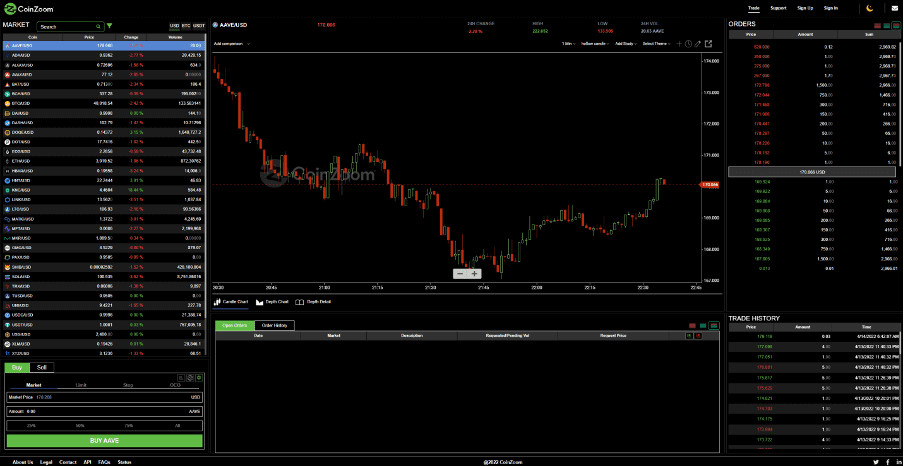This screenshot has height=466, width=904.
Task: Zoom in chart with plus button
Action: pyautogui.click(x=474, y=273)
